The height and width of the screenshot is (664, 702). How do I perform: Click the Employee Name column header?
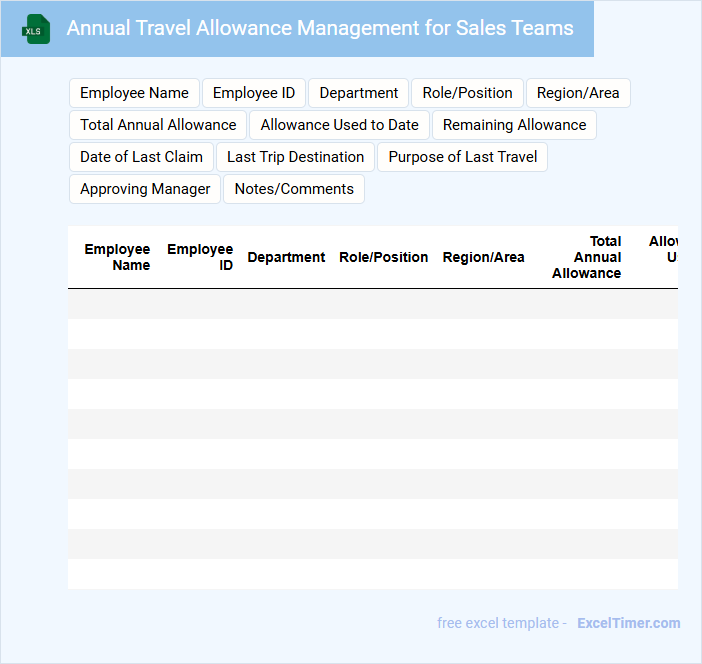pyautogui.click(x=117, y=257)
